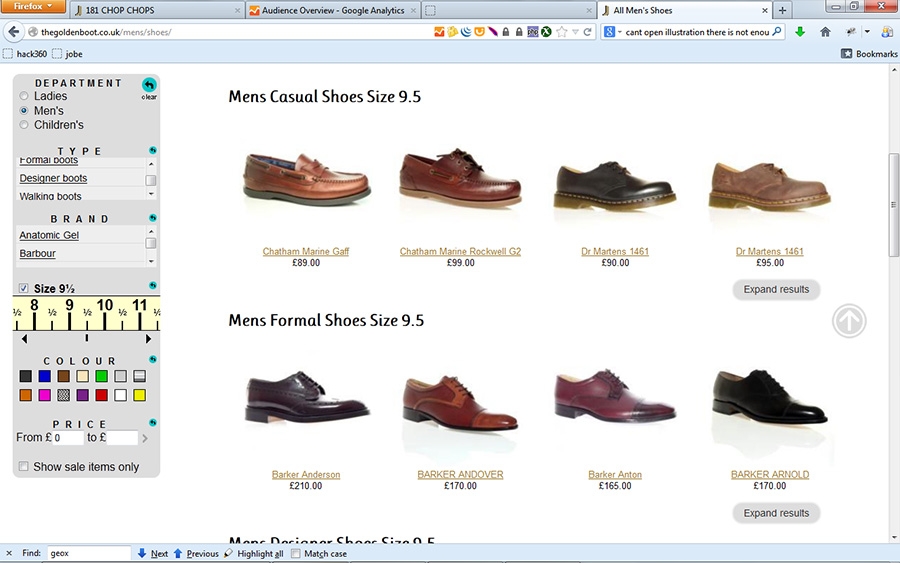Open the addon toolbar dropdown arrow beside bug icon
Image resolution: width=900 pixels, height=563 pixels.
867,32
